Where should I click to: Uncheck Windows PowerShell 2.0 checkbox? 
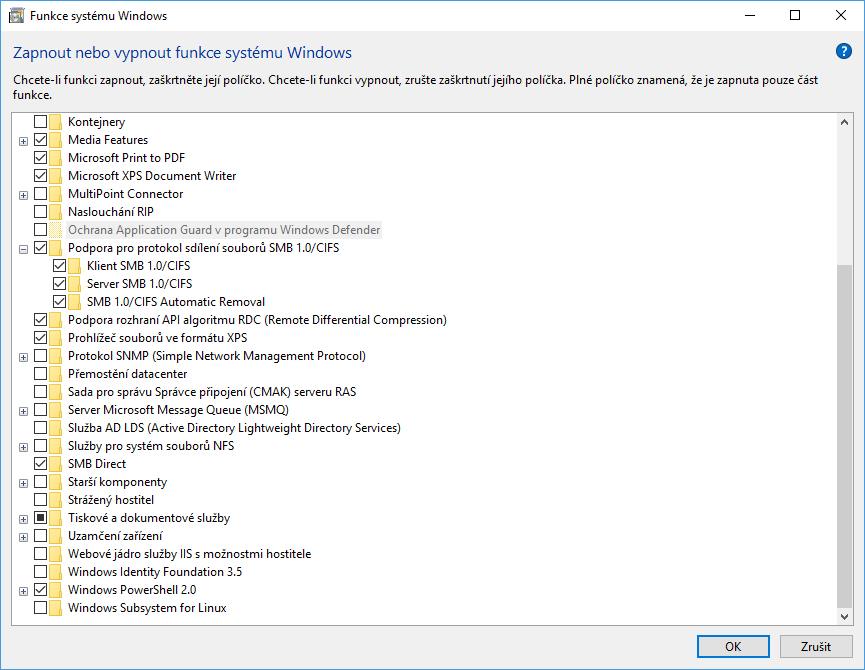click(x=40, y=589)
